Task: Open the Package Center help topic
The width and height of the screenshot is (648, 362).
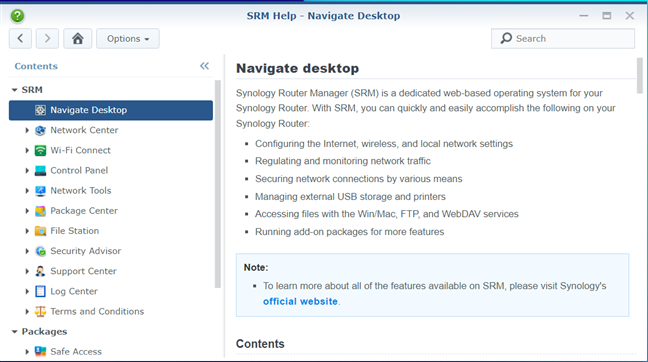Action: point(84,211)
